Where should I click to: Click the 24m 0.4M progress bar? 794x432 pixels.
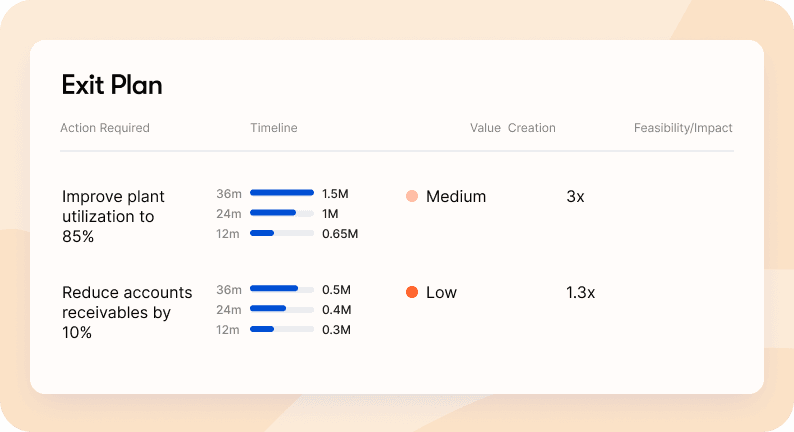(x=282, y=309)
